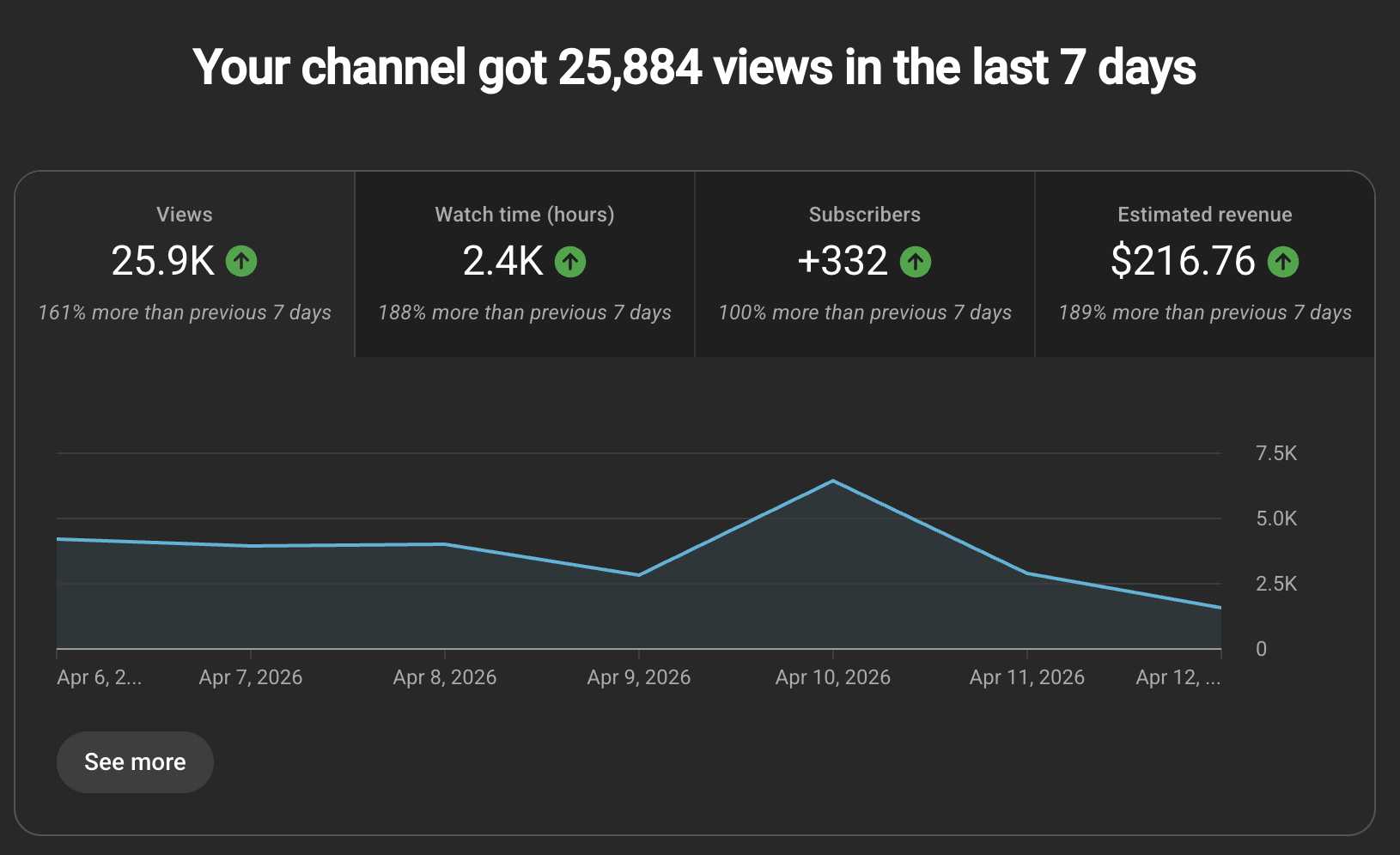Click the See more button

point(135,761)
